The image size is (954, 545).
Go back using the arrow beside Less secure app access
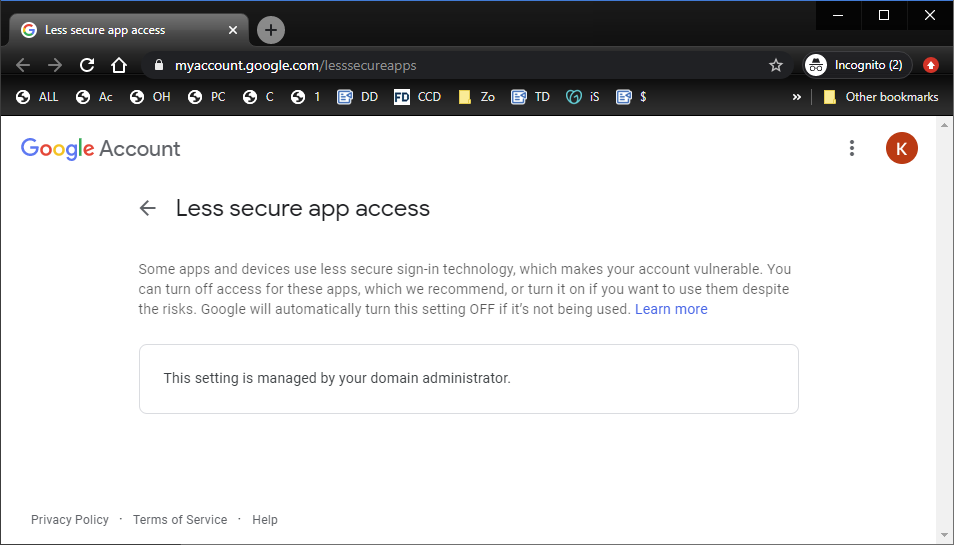[x=148, y=208]
